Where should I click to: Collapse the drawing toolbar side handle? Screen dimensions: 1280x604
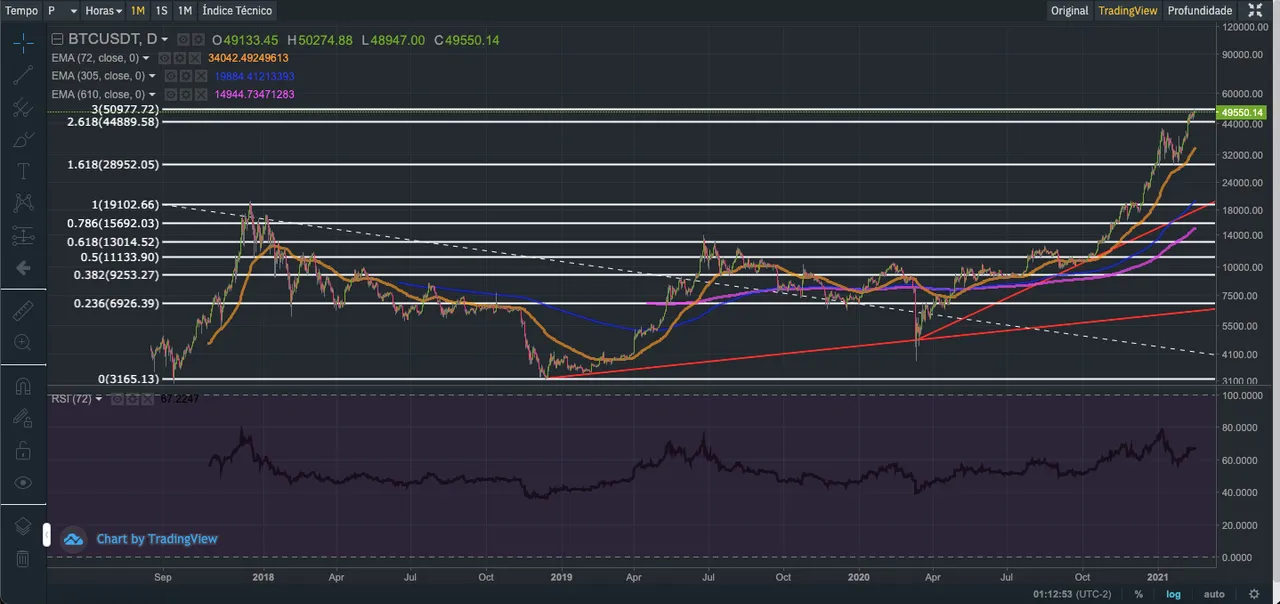[x=46, y=536]
